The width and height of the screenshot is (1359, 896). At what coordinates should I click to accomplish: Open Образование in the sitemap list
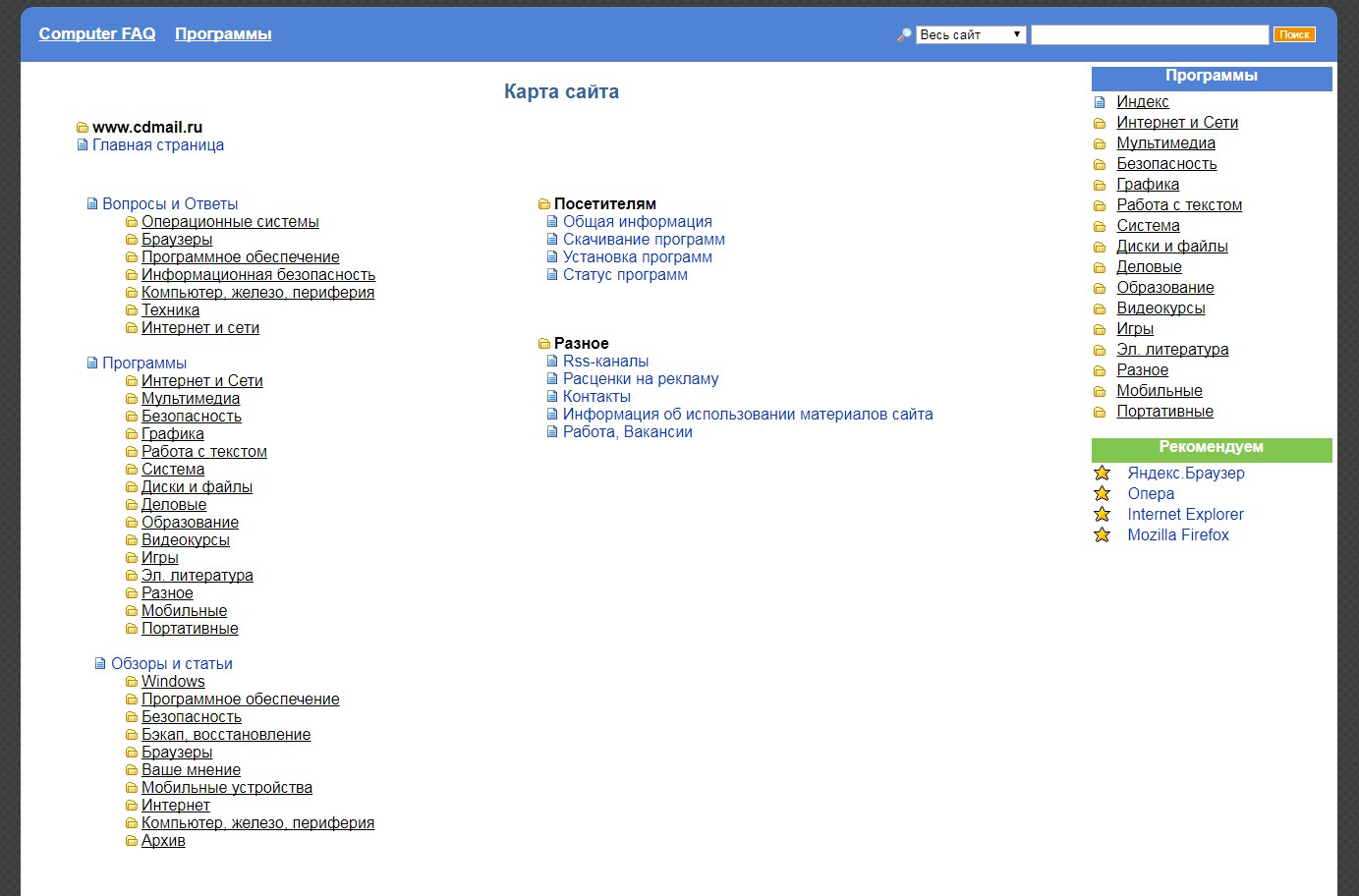click(190, 523)
